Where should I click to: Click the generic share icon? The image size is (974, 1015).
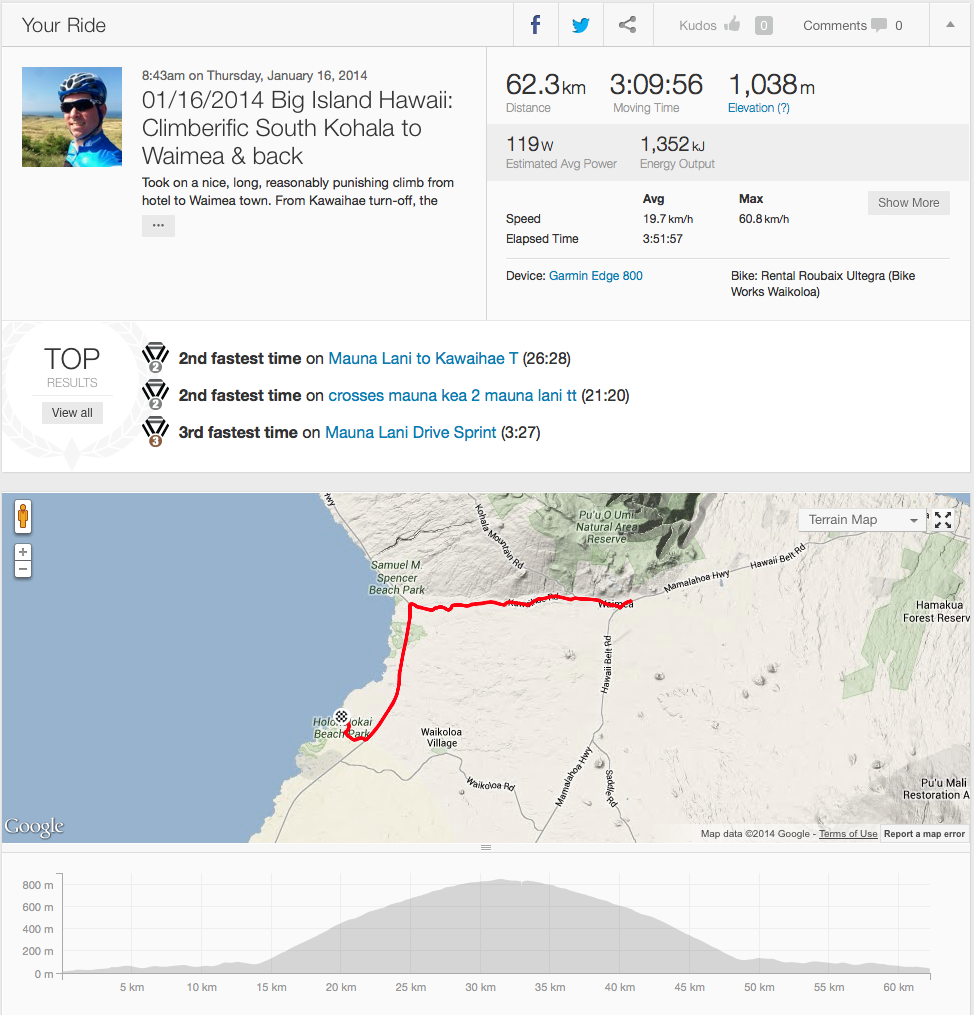pyautogui.click(x=627, y=25)
